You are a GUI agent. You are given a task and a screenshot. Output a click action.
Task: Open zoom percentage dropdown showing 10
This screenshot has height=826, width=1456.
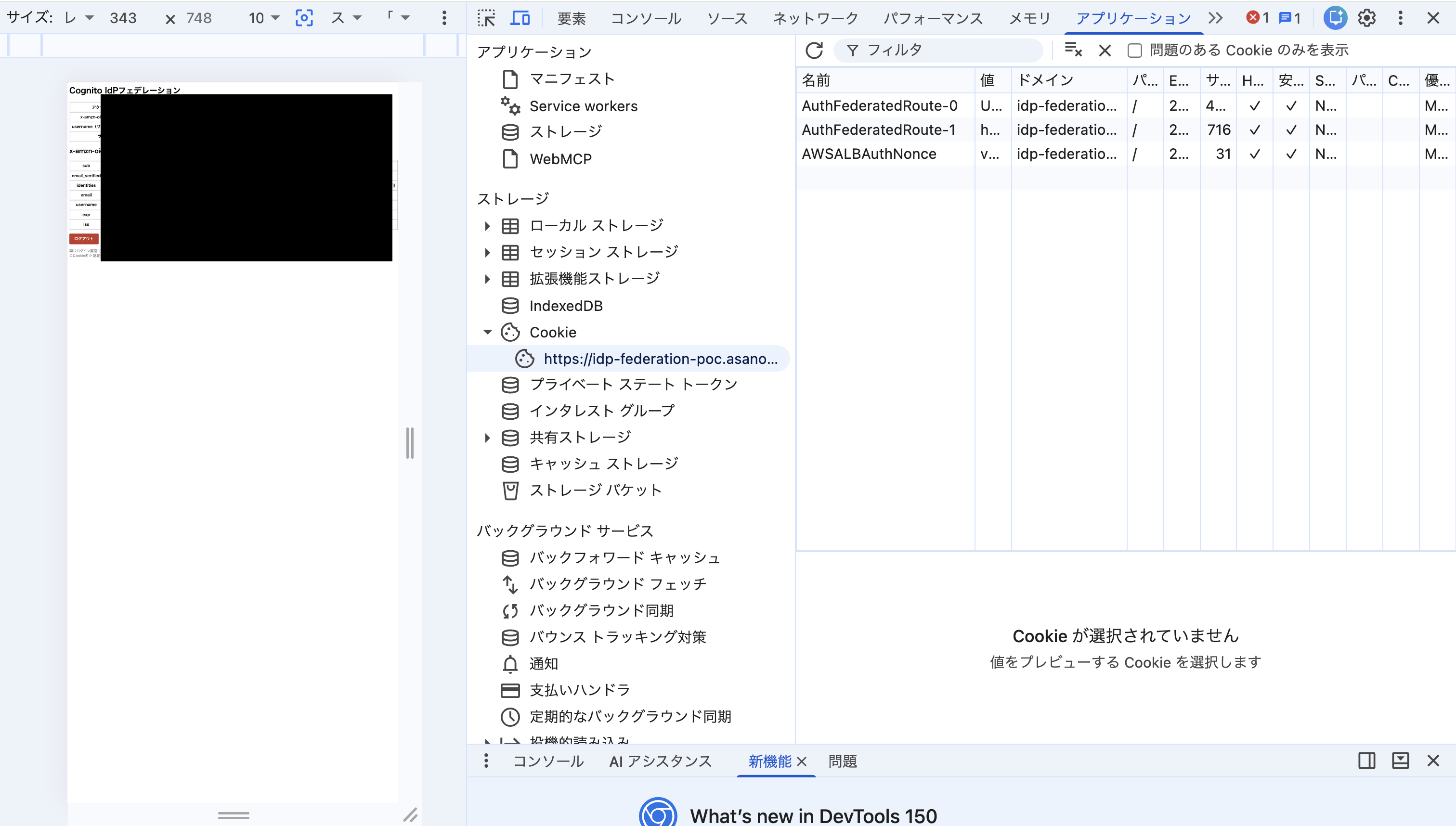point(264,18)
